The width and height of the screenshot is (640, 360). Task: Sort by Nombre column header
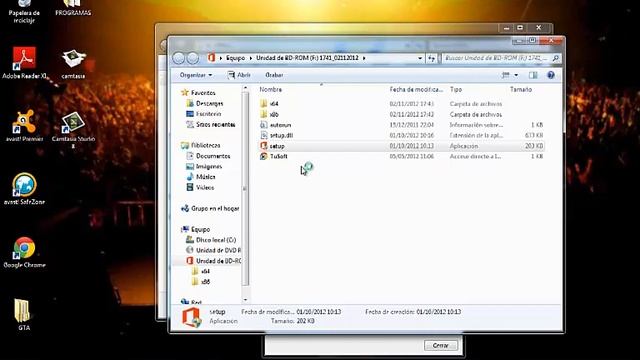pyautogui.click(x=271, y=89)
